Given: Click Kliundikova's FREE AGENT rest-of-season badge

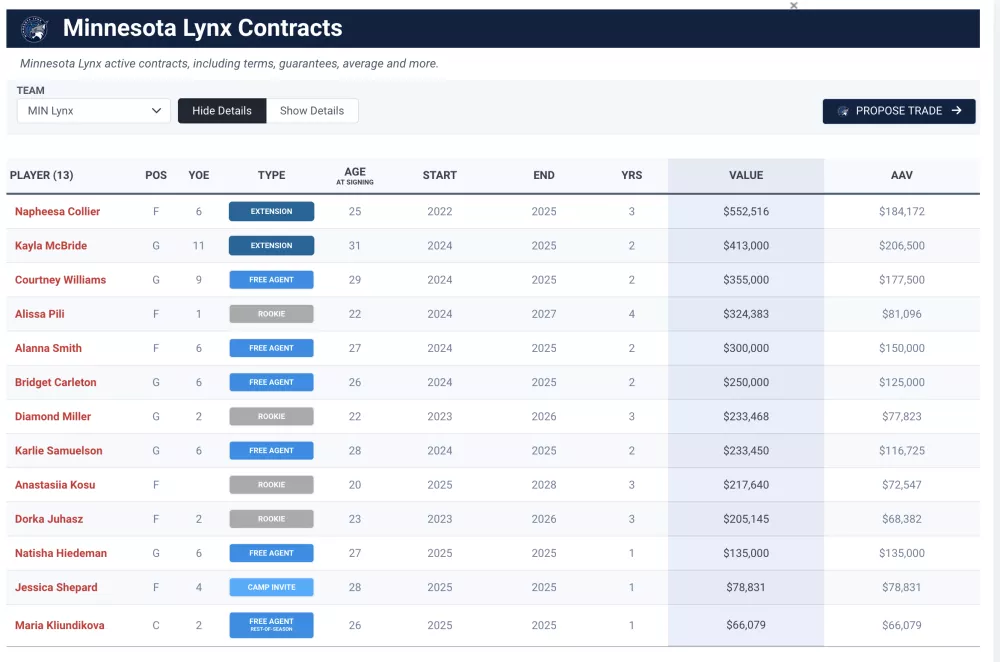Looking at the screenshot, I should tap(271, 626).
